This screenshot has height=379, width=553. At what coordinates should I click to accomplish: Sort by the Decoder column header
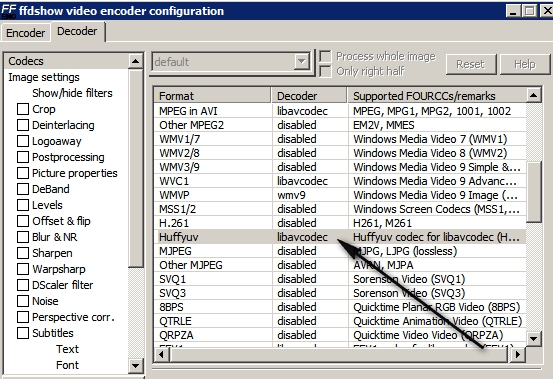tap(309, 96)
